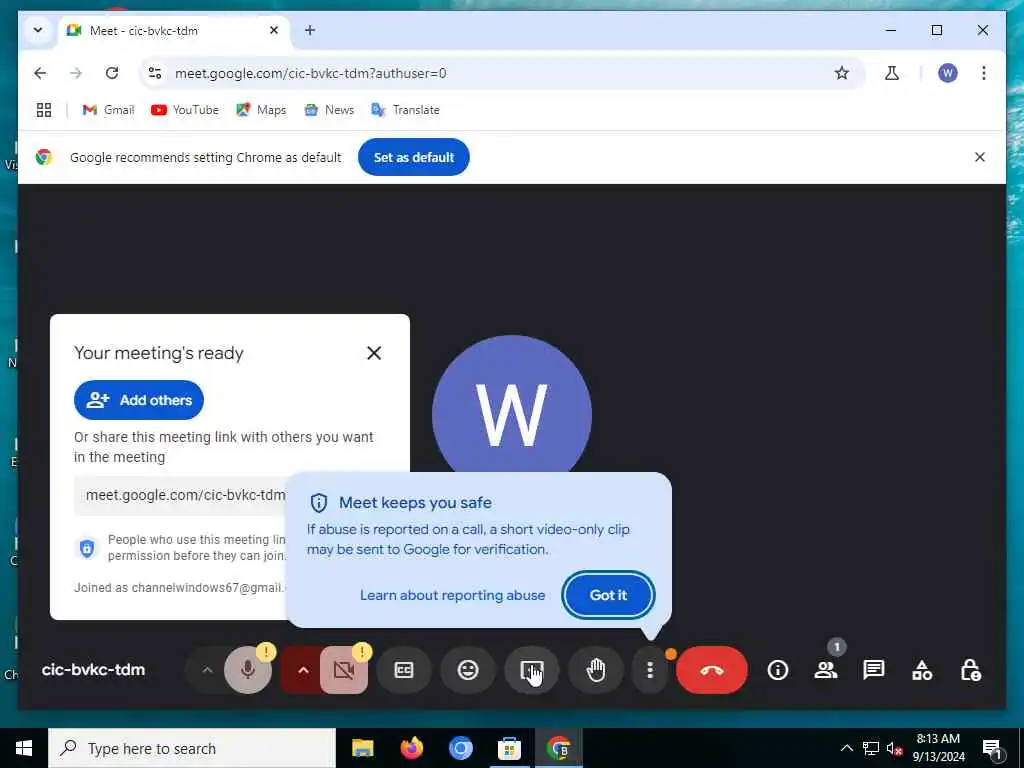Show the people participants panel
The image size is (1024, 768).
[x=826, y=670]
